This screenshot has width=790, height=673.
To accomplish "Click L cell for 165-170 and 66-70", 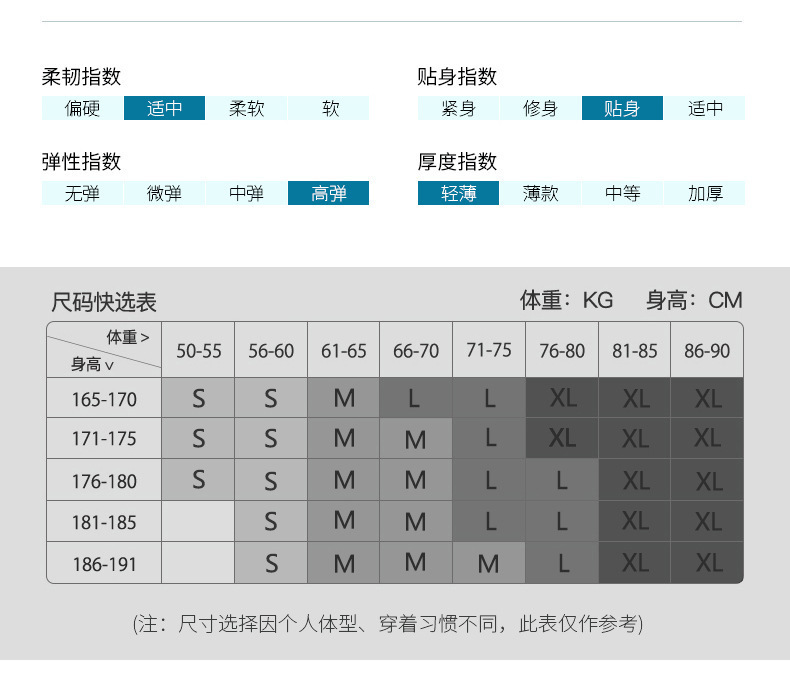I will coord(416,398).
